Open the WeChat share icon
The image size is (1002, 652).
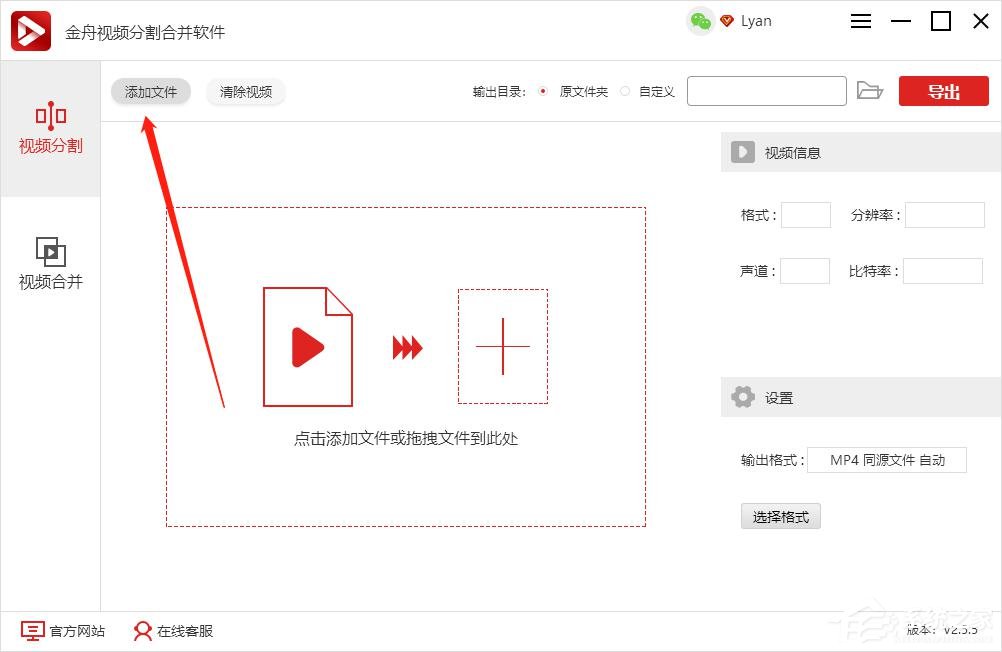[x=700, y=20]
